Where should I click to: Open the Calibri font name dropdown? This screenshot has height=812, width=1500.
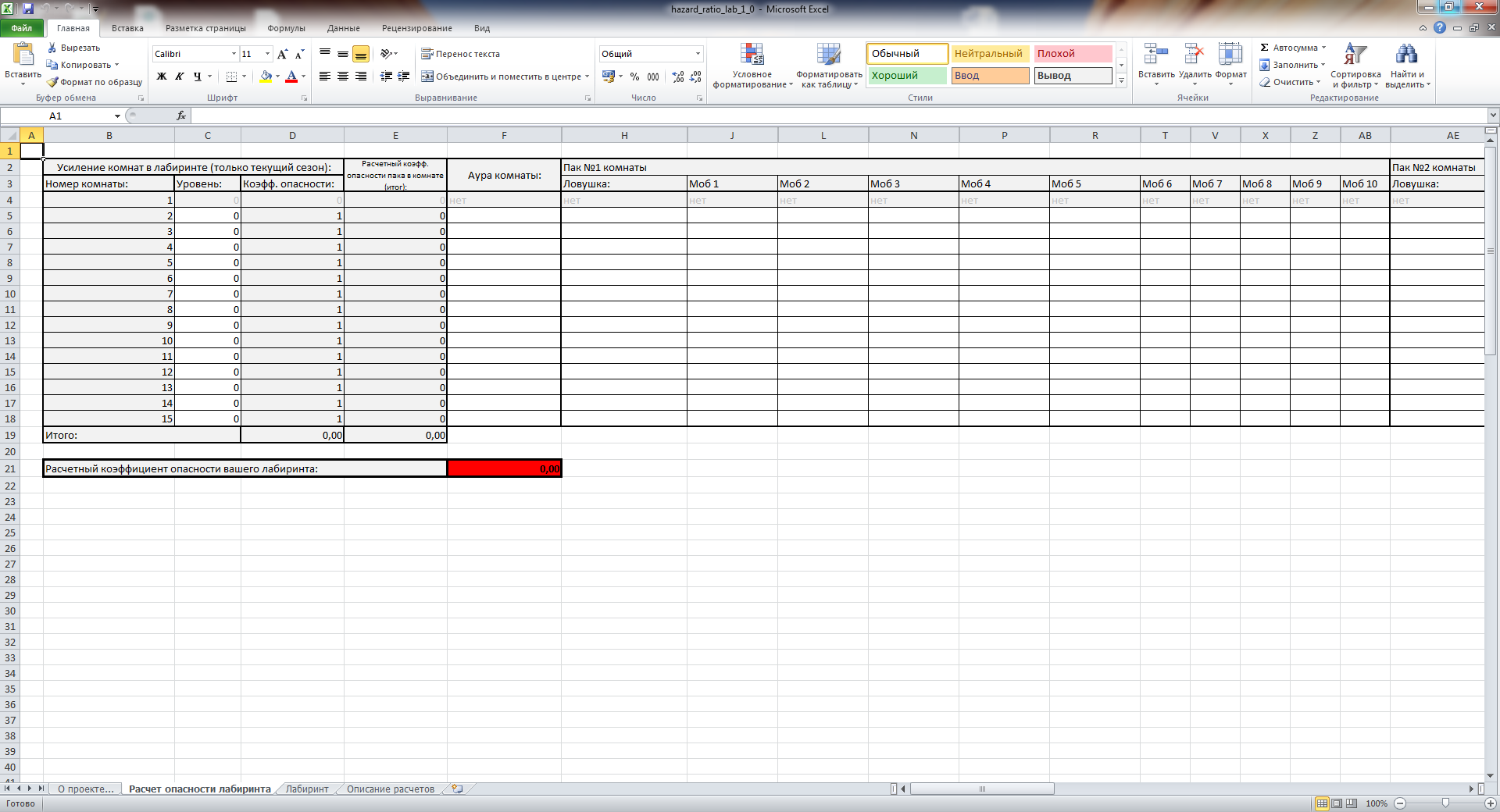click(234, 54)
